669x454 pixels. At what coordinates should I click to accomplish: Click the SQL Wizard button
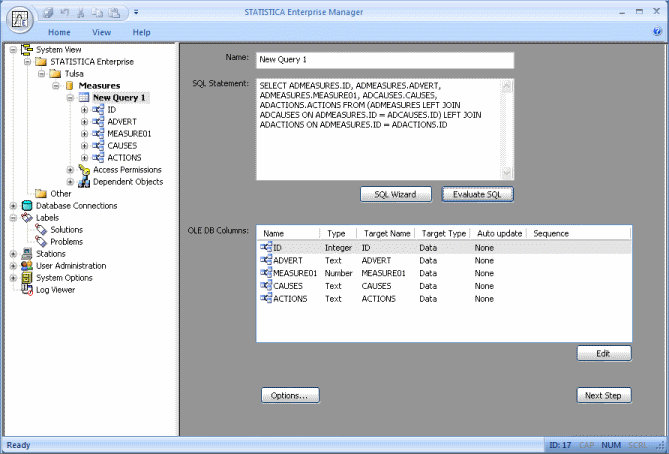[x=395, y=194]
